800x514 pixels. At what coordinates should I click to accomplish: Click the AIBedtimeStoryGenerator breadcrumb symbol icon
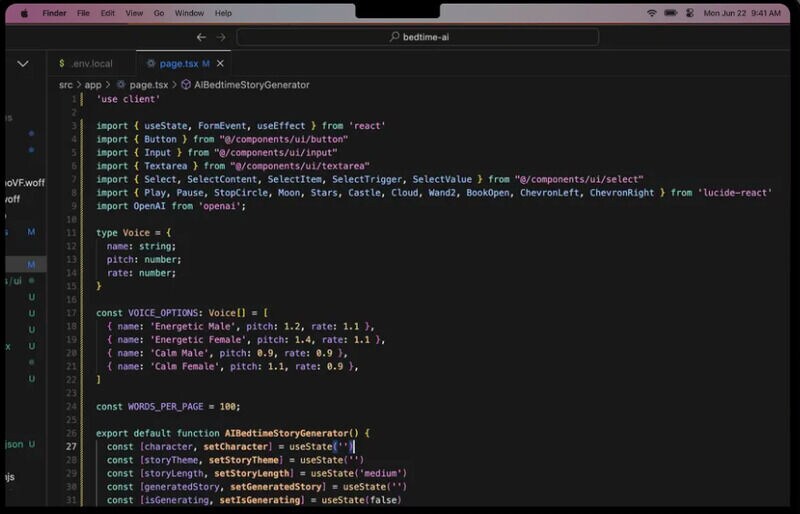pyautogui.click(x=185, y=85)
